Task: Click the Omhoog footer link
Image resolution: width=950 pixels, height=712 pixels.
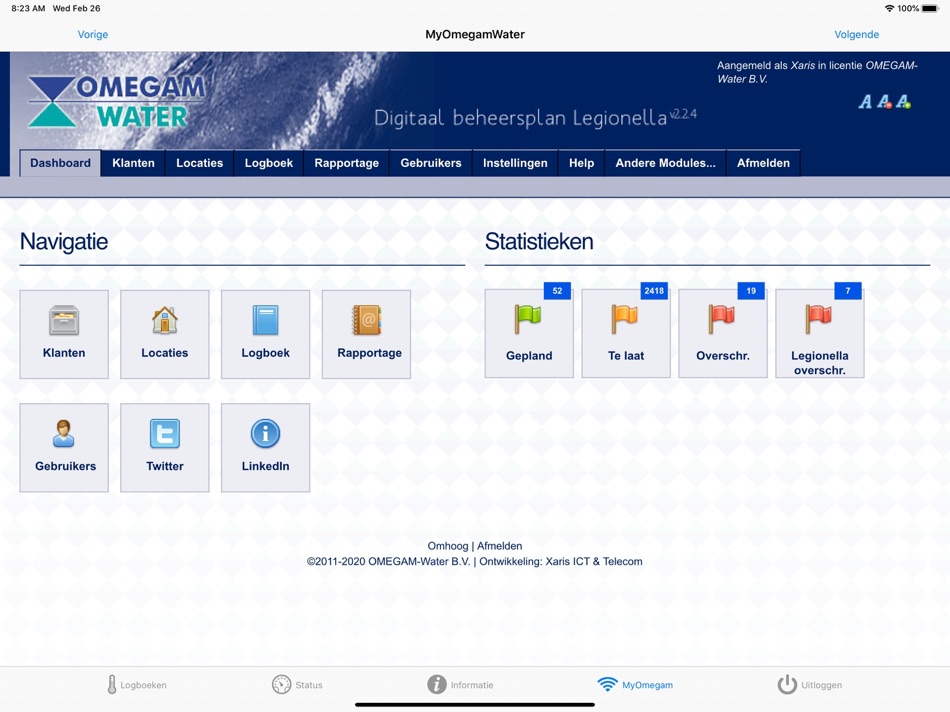Action: [x=448, y=546]
